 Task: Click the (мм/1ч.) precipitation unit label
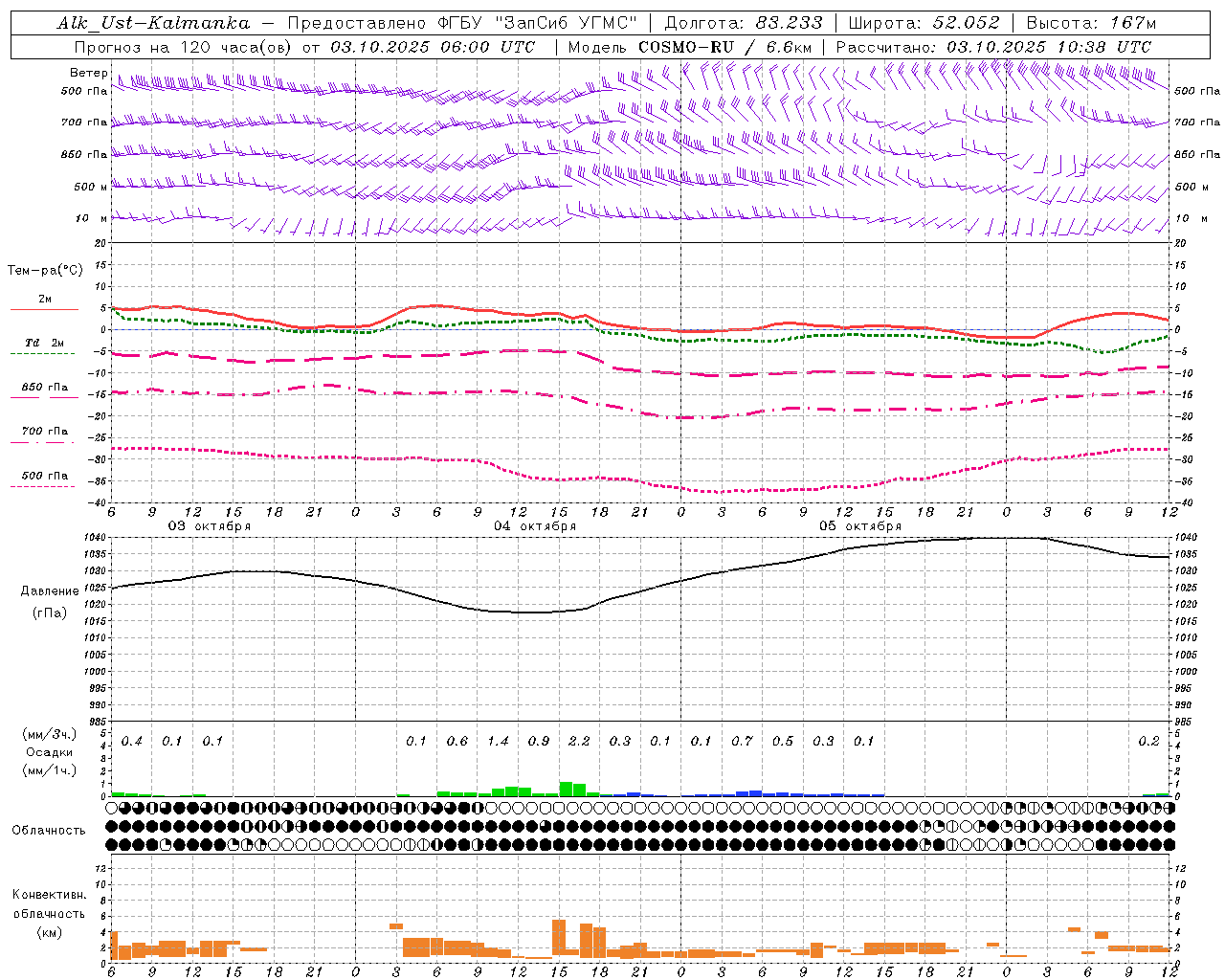click(50, 770)
